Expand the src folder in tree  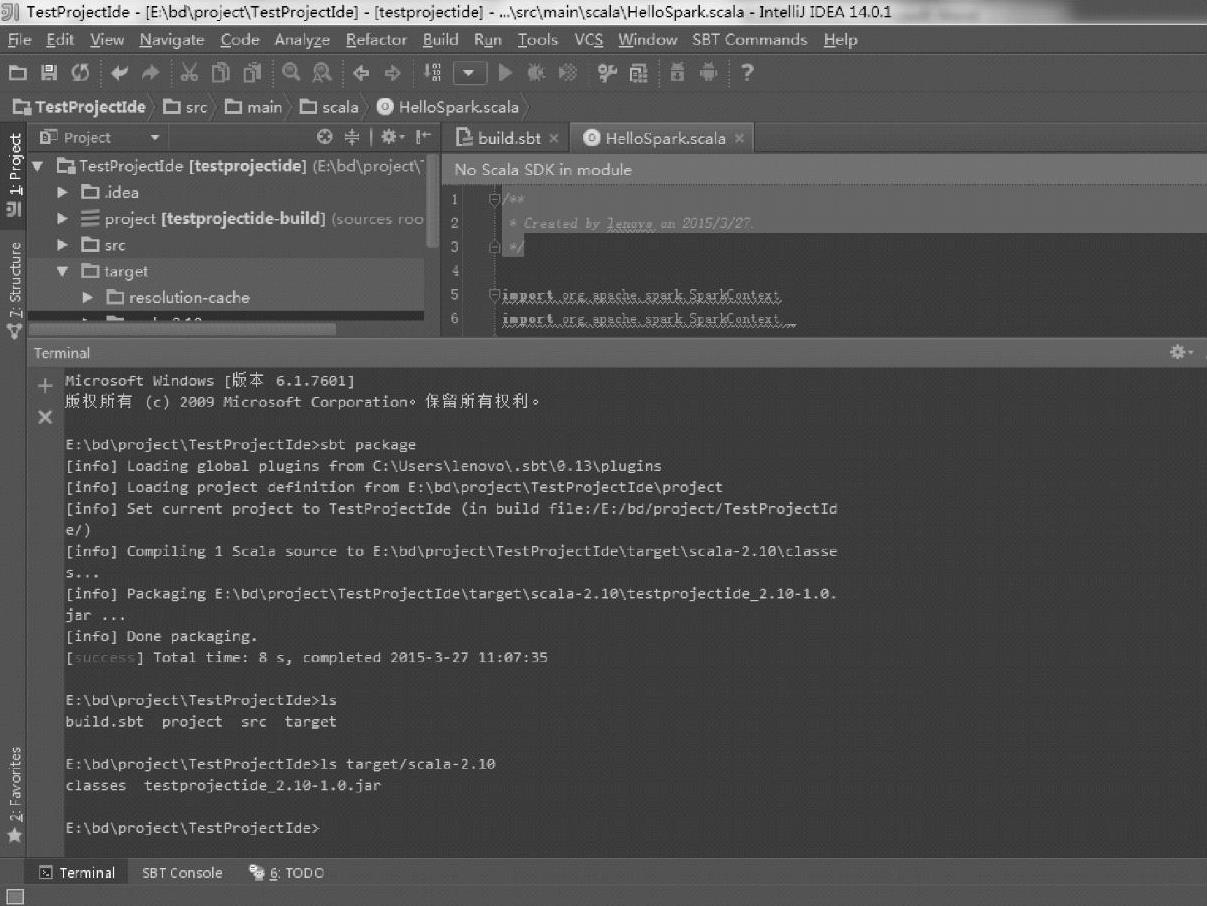click(63, 245)
